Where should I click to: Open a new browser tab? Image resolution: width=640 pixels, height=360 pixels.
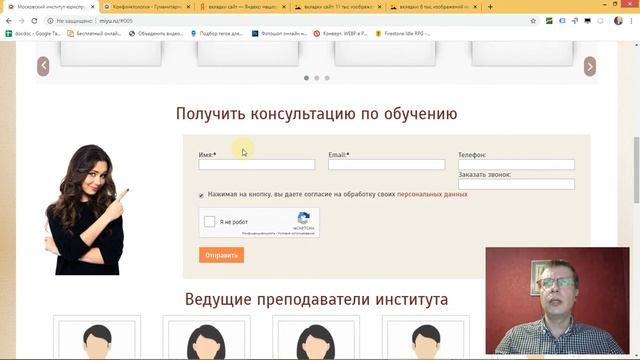[x=490, y=7]
